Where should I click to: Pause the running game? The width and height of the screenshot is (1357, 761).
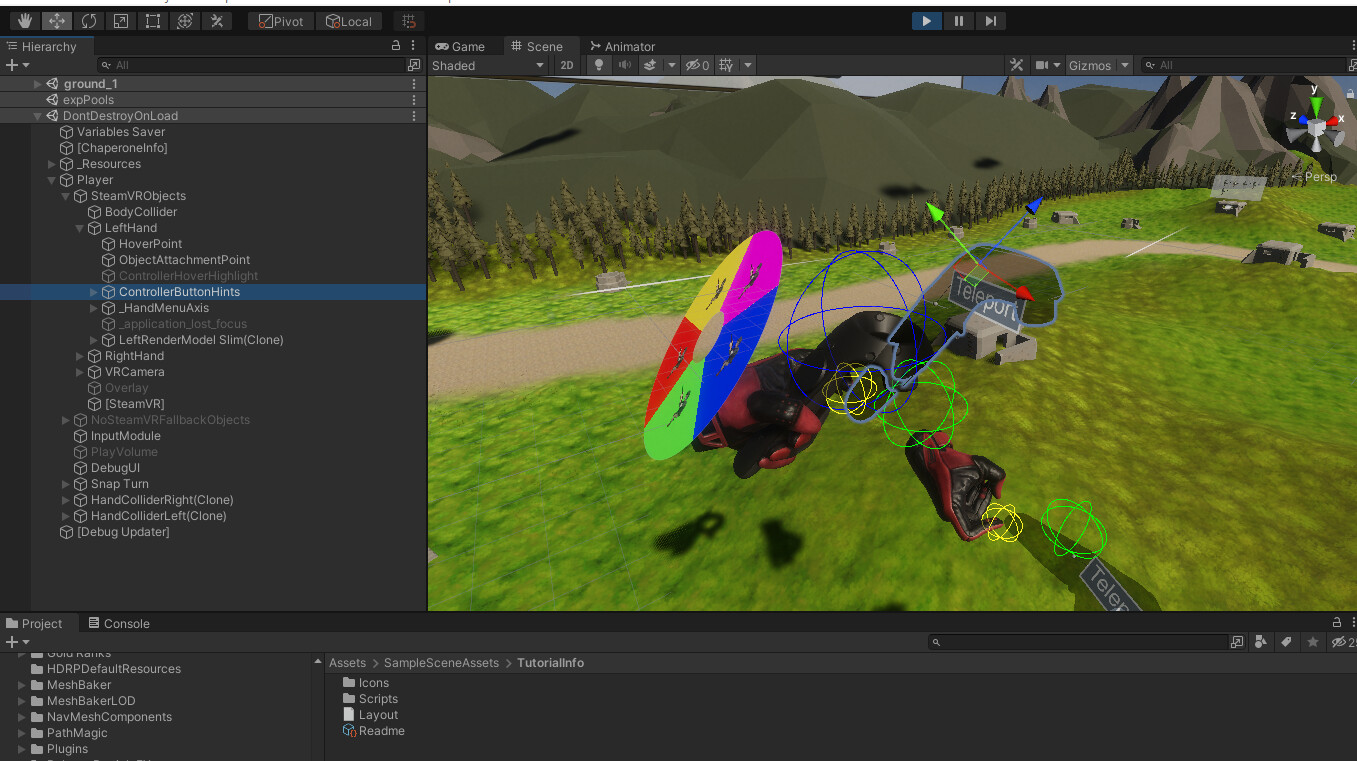[x=958, y=20]
